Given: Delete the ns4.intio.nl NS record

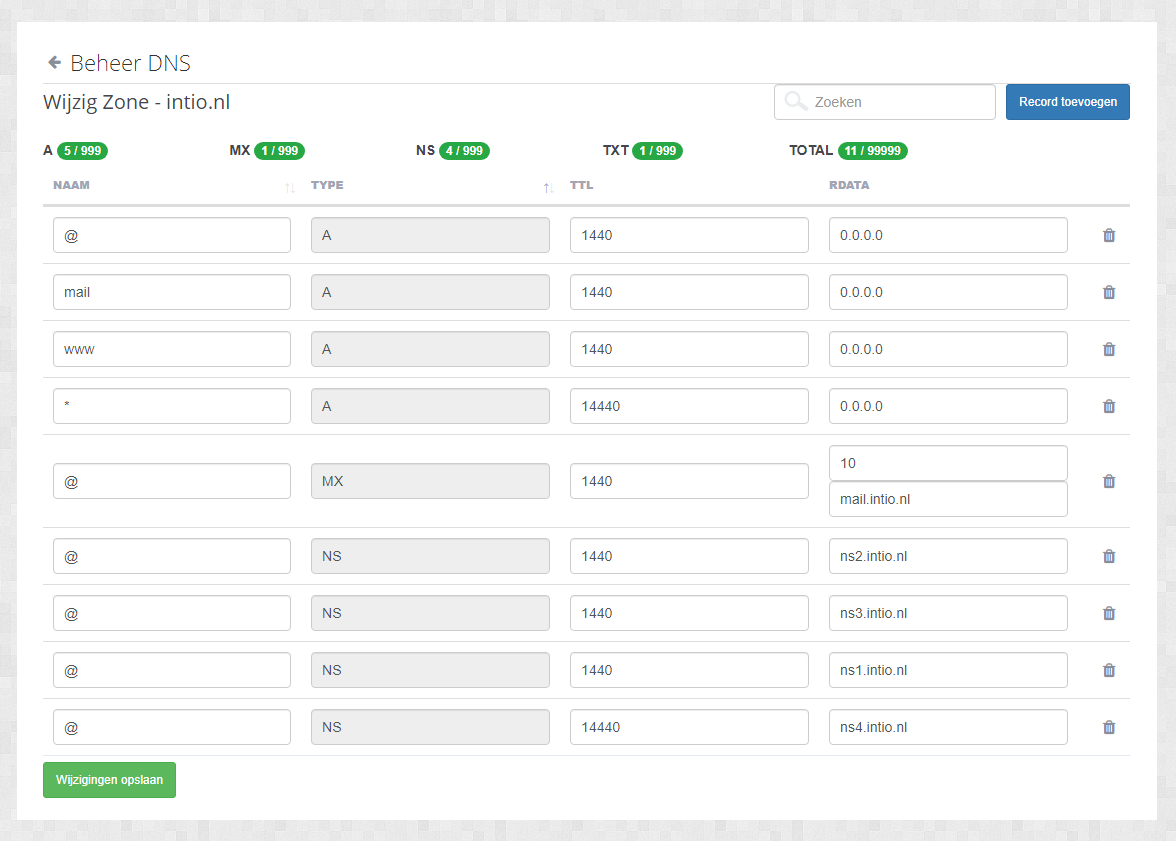Looking at the screenshot, I should (1108, 728).
